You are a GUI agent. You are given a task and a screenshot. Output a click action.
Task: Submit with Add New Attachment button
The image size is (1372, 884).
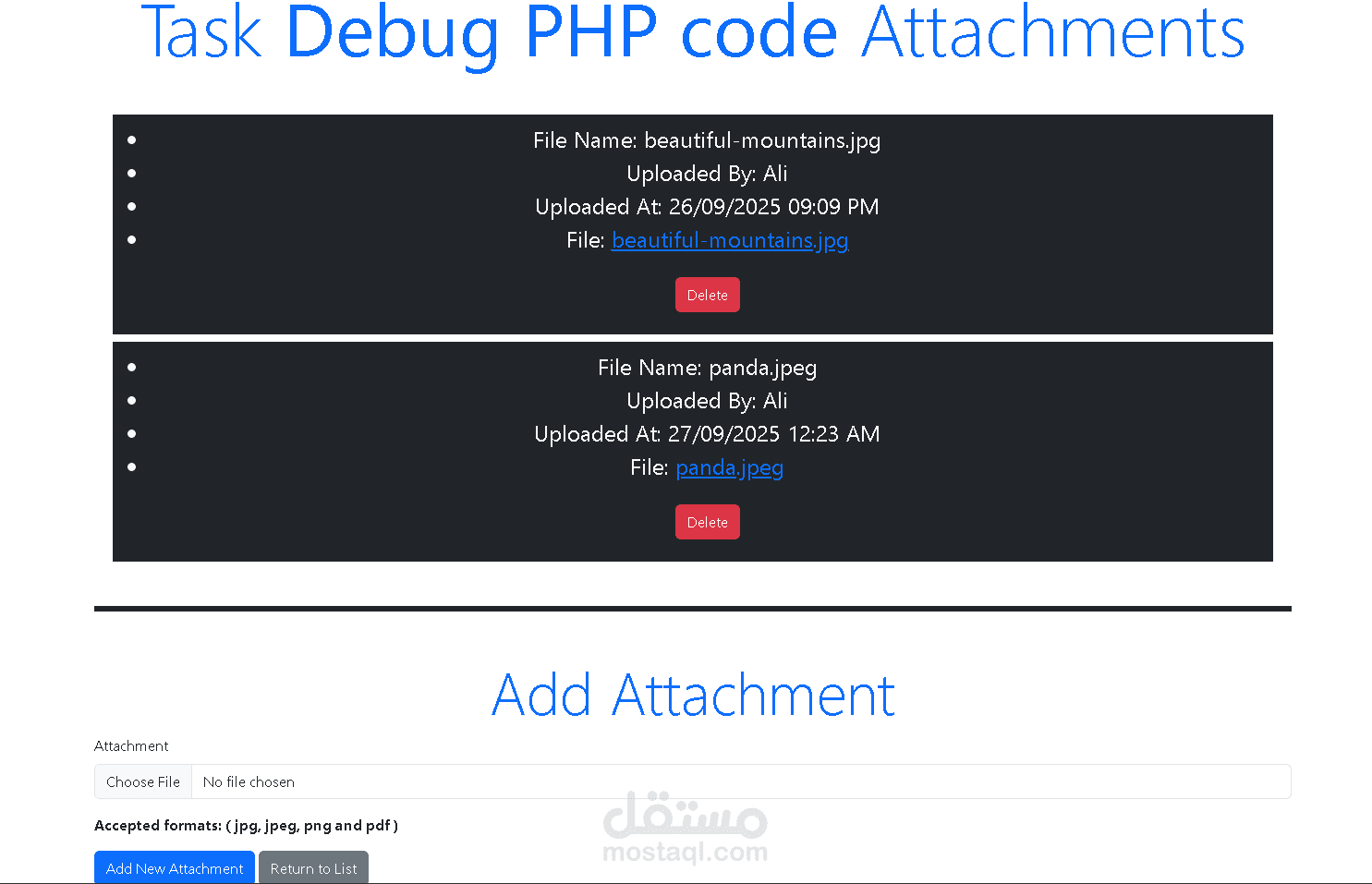point(175,868)
